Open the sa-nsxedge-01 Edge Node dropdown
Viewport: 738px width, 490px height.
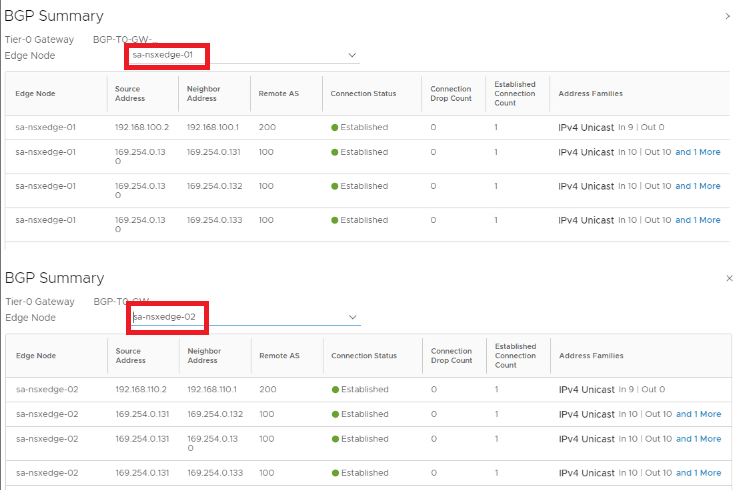click(x=351, y=55)
